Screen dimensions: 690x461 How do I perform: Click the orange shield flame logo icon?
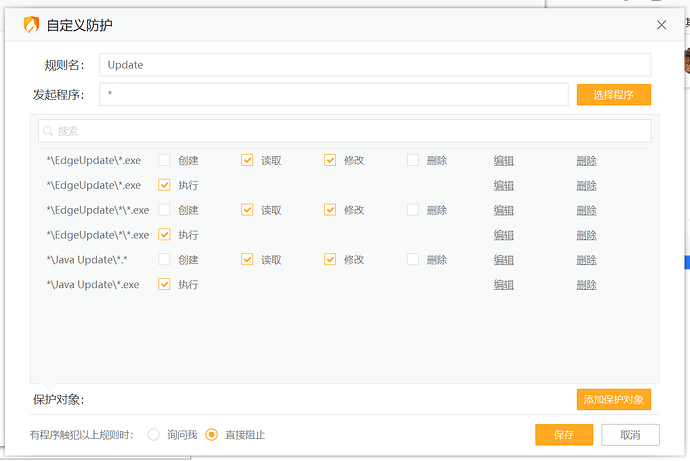(31, 25)
